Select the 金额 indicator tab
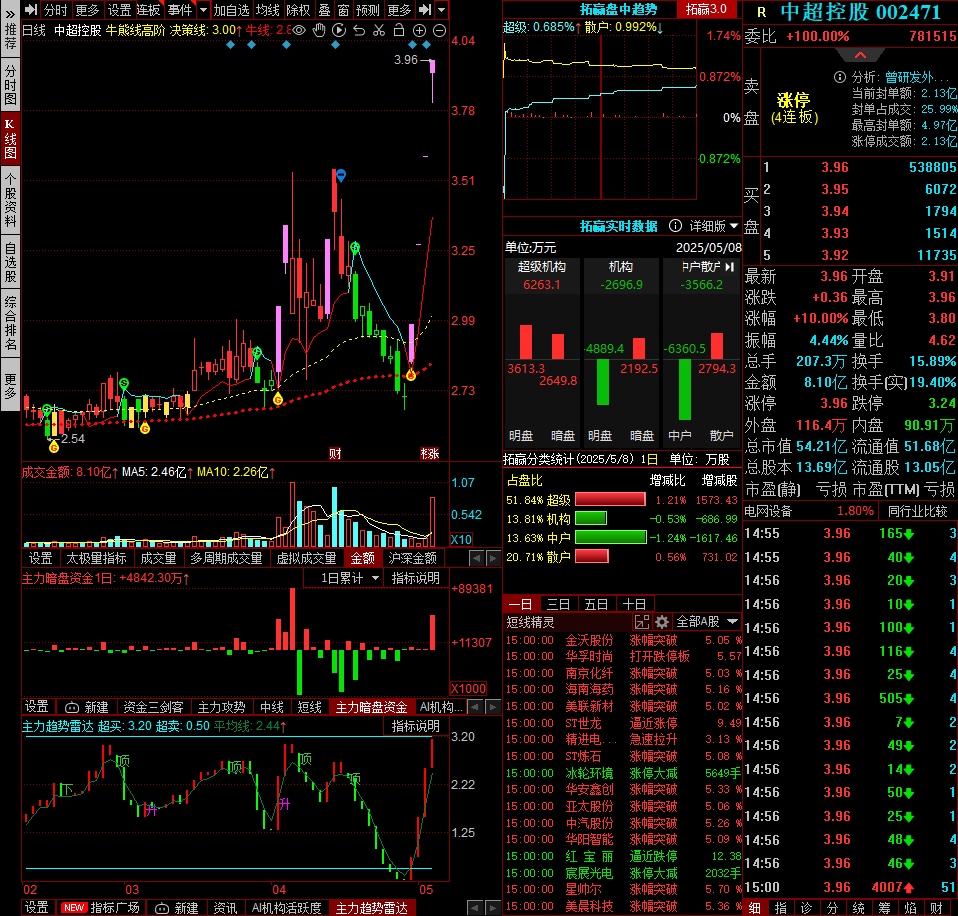Screen dimensions: 958x916 coord(362,558)
